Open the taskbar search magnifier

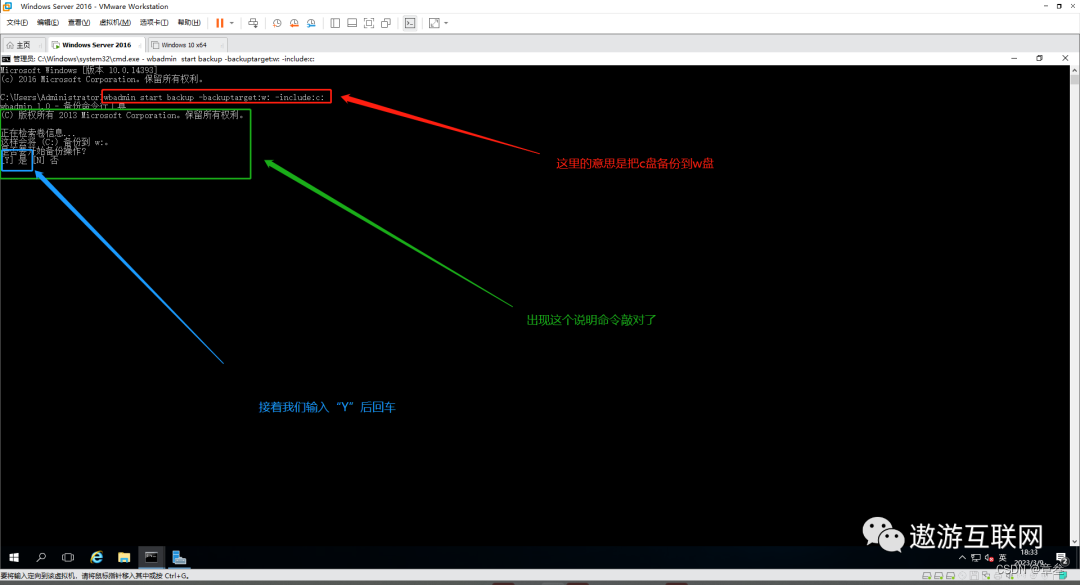[x=41, y=557]
